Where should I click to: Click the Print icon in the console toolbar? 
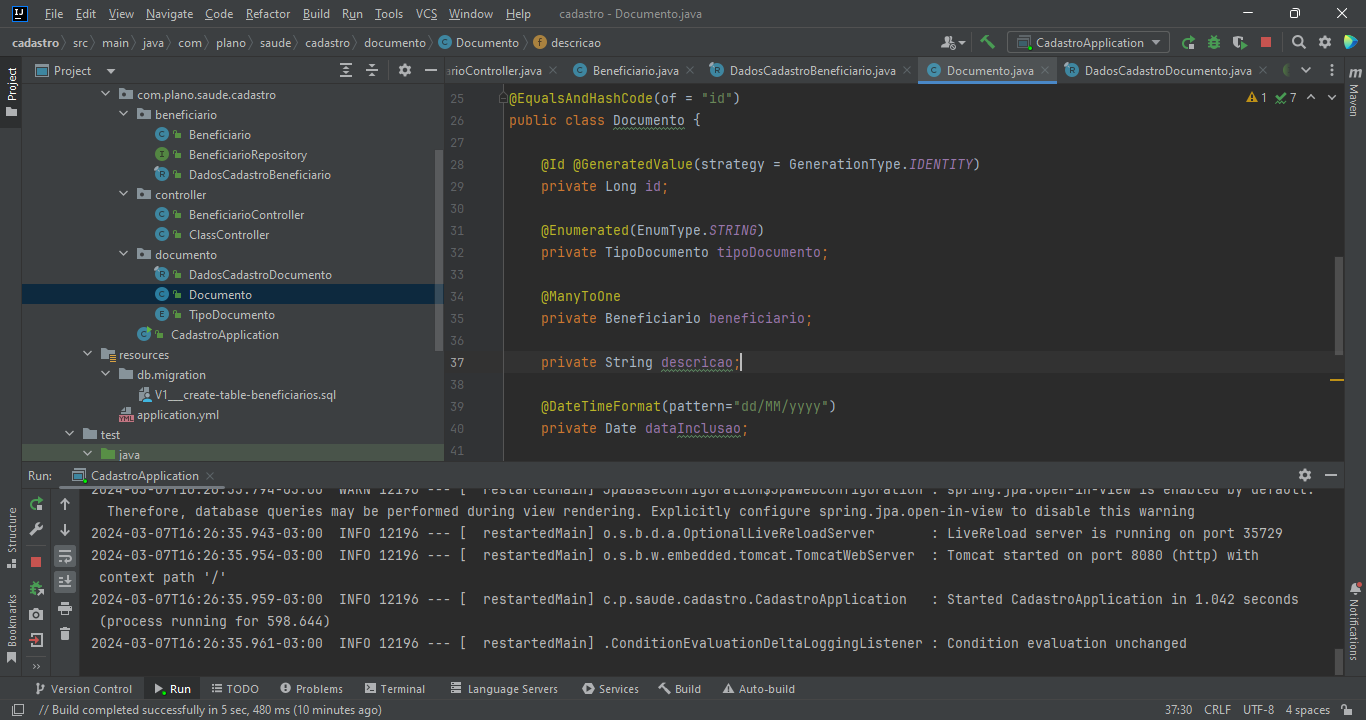click(x=65, y=608)
